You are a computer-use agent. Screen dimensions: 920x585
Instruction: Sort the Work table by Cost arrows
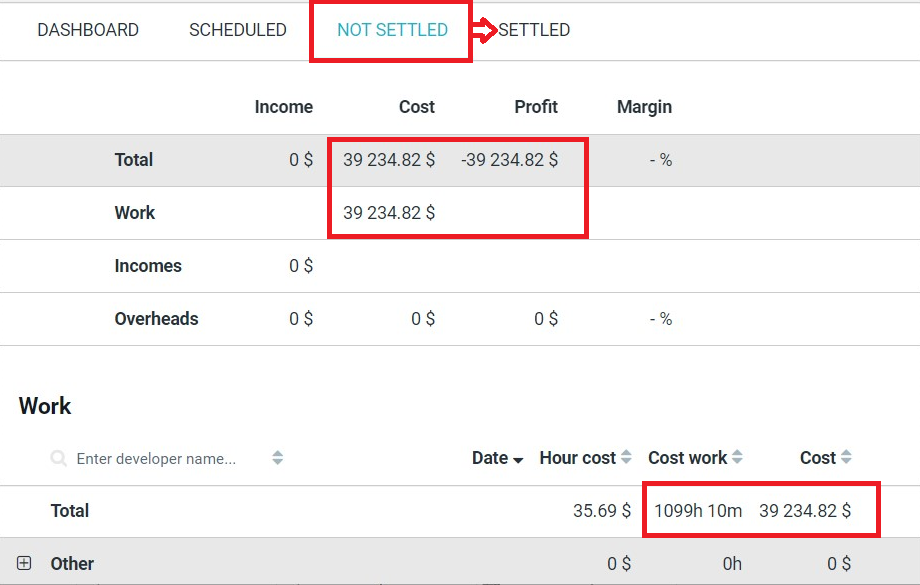coord(845,456)
